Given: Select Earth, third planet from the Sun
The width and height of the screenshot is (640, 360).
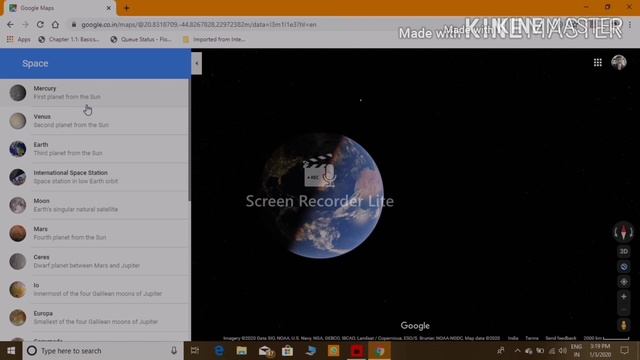Looking at the screenshot, I should [x=94, y=149].
